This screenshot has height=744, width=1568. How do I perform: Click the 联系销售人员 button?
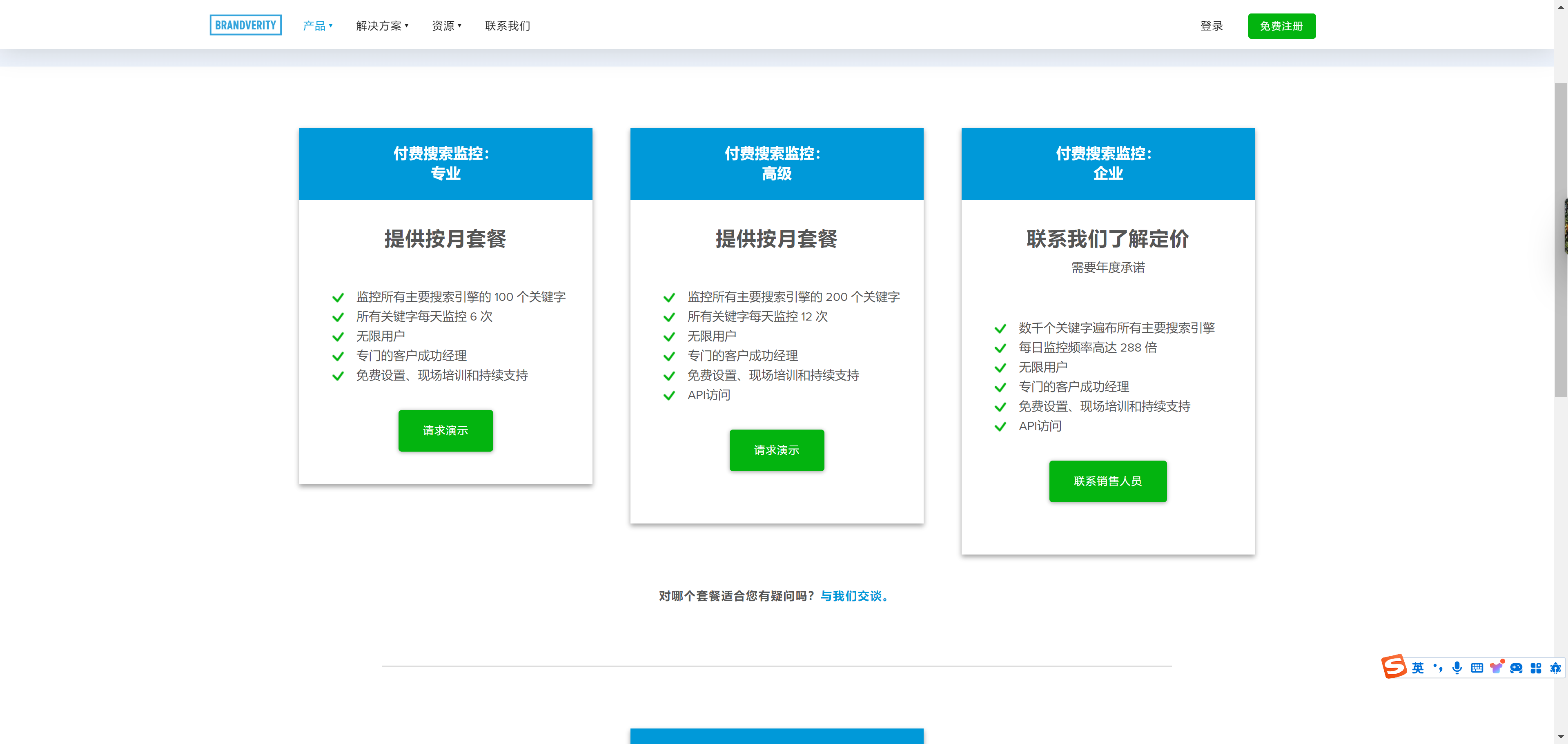pyautogui.click(x=1107, y=481)
